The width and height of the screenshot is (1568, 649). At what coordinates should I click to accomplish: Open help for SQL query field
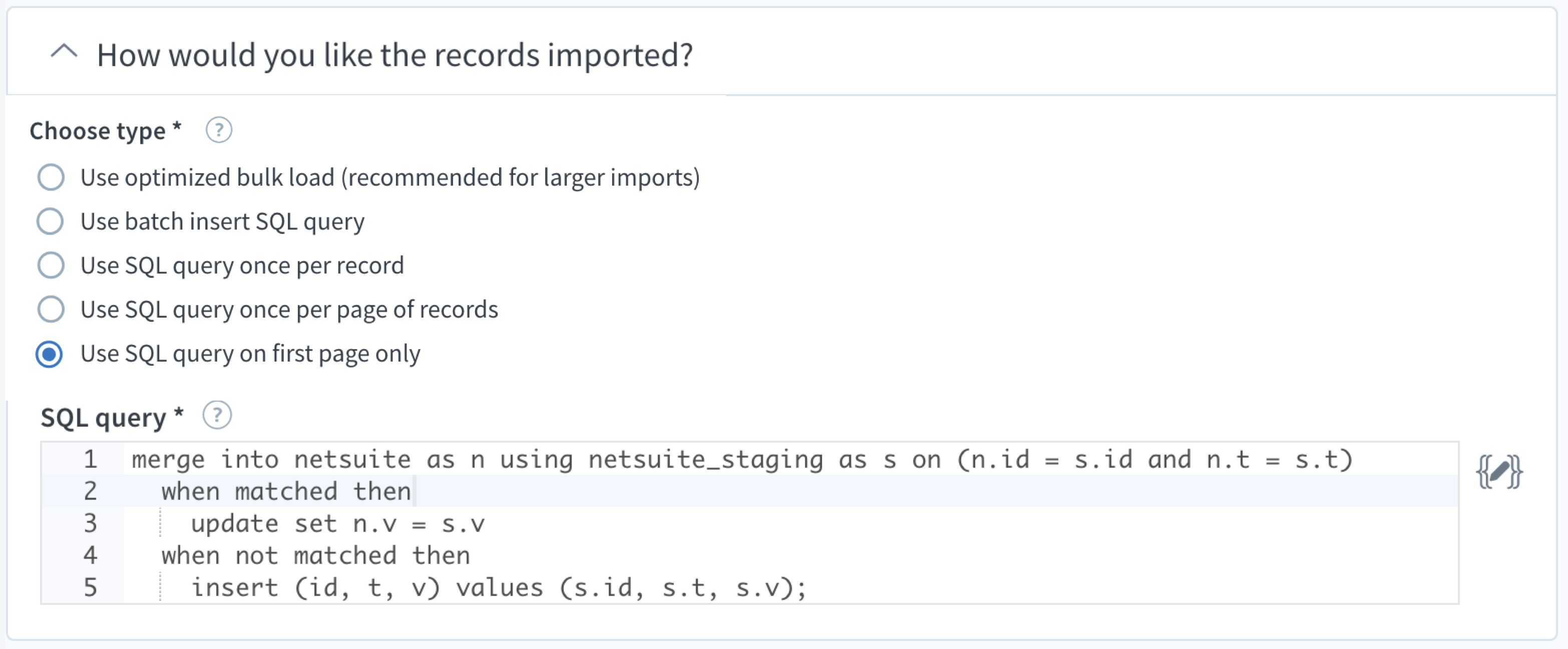tap(217, 416)
